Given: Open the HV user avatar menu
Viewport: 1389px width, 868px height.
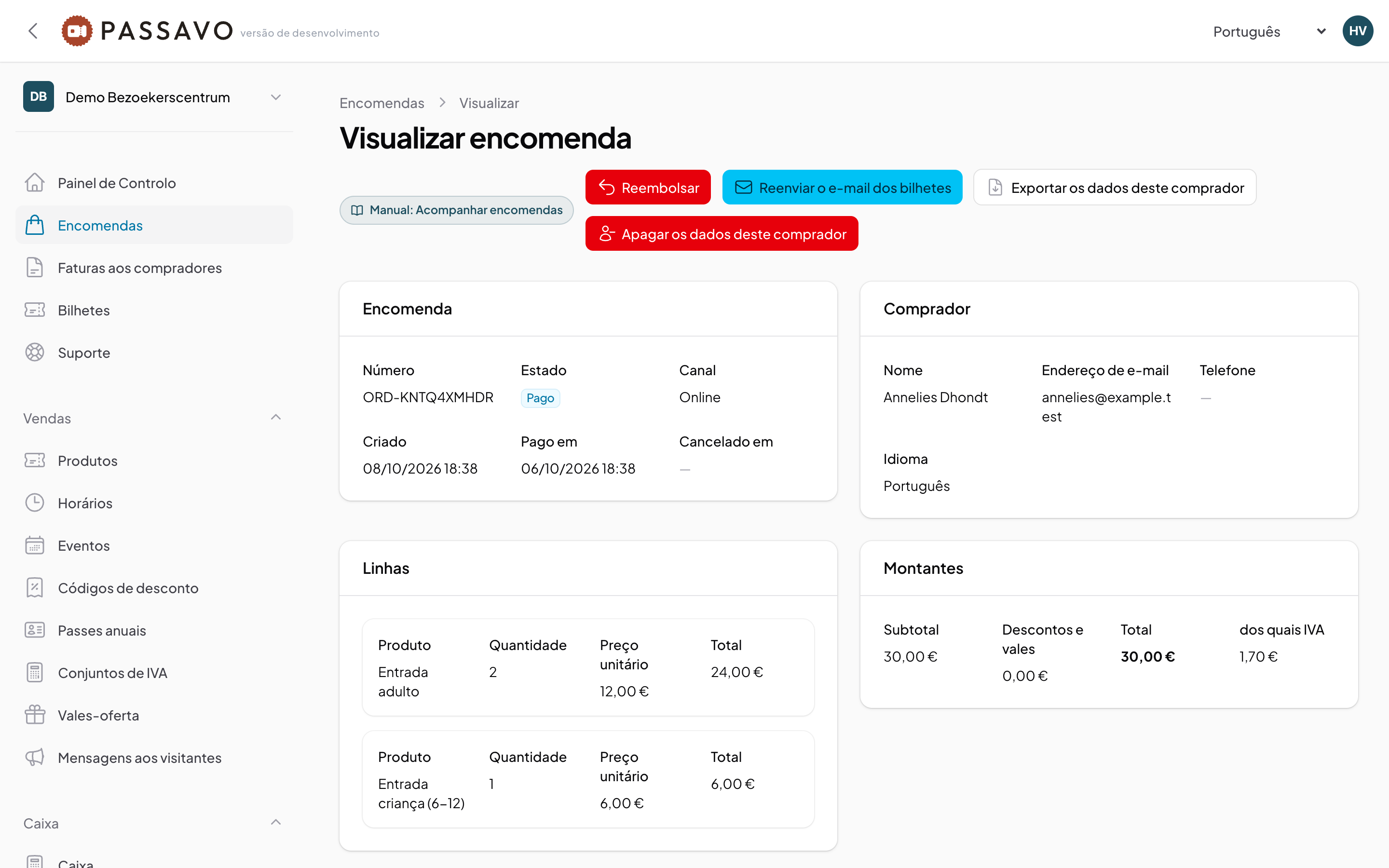Looking at the screenshot, I should click(x=1358, y=31).
